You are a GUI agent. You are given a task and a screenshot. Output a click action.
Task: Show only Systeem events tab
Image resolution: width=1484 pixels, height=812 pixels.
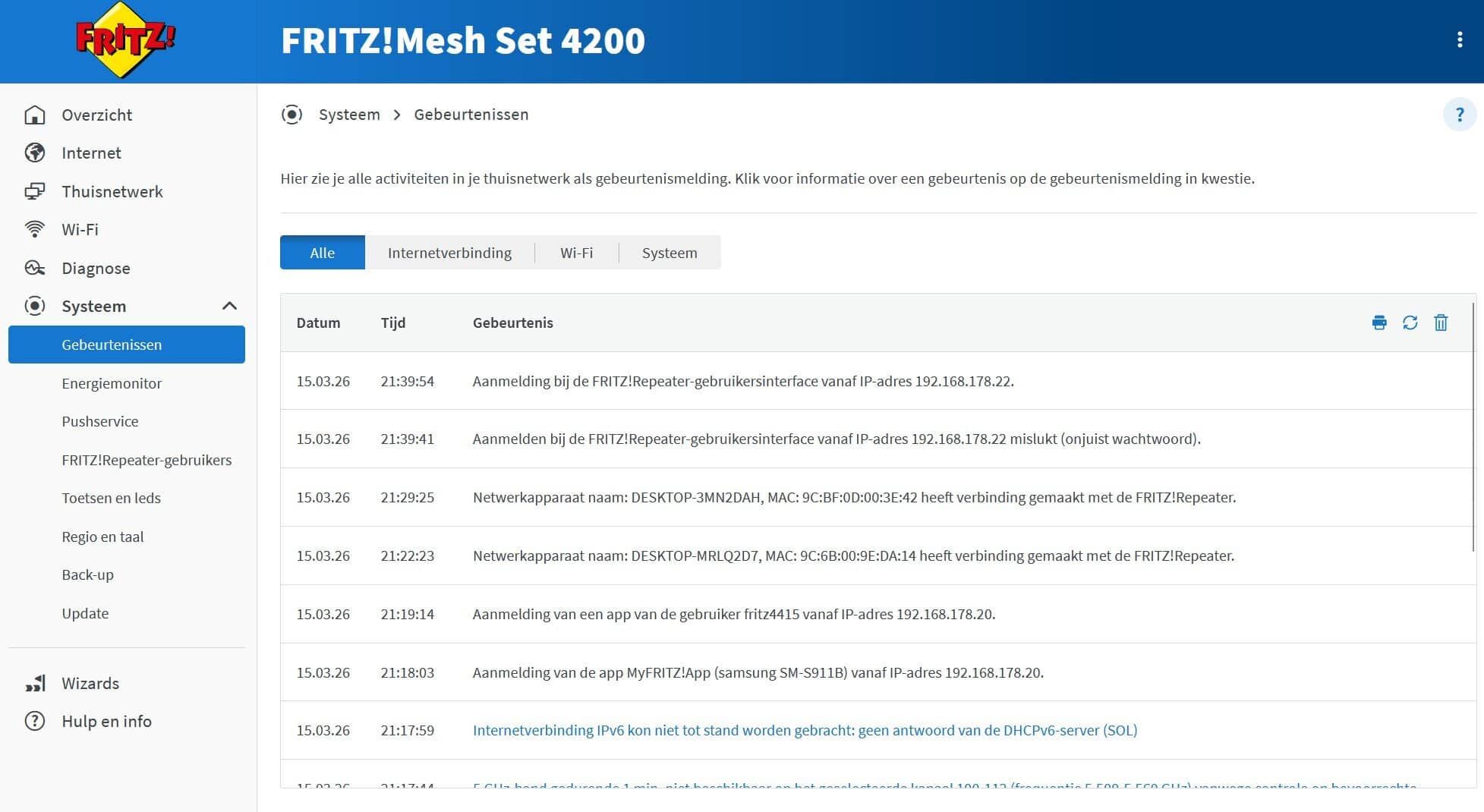coord(669,253)
